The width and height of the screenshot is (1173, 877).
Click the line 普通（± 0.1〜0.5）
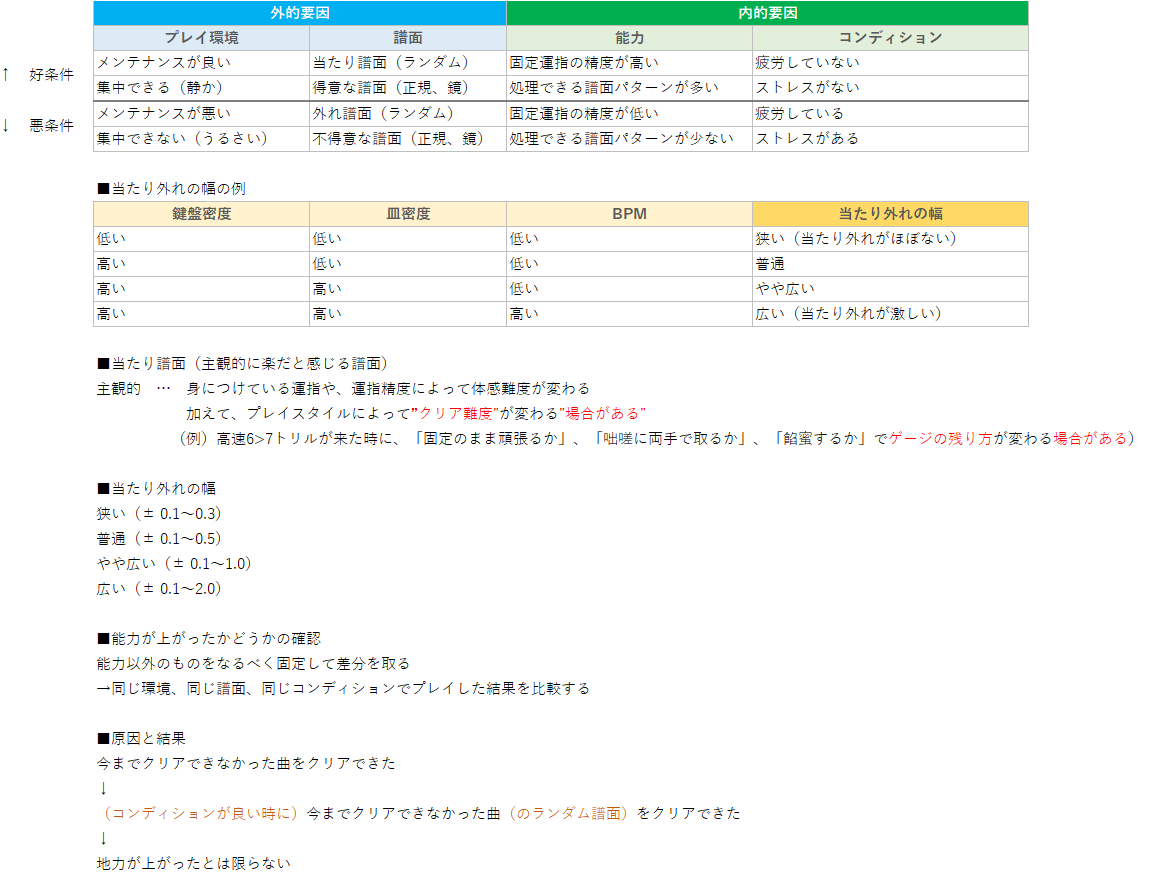click(x=159, y=539)
